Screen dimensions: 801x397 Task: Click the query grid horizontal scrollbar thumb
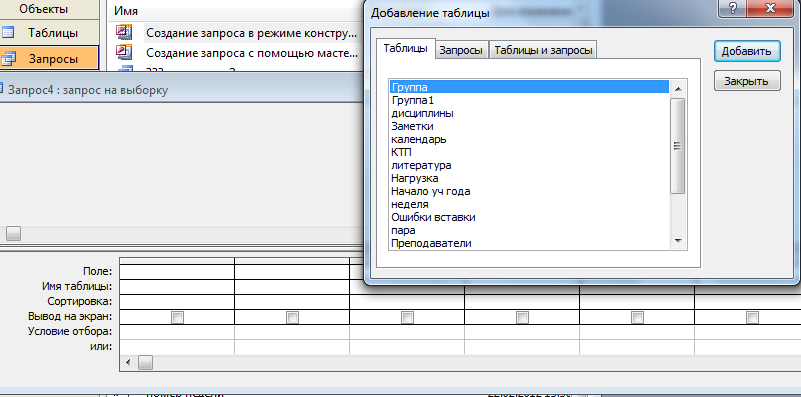point(146,363)
